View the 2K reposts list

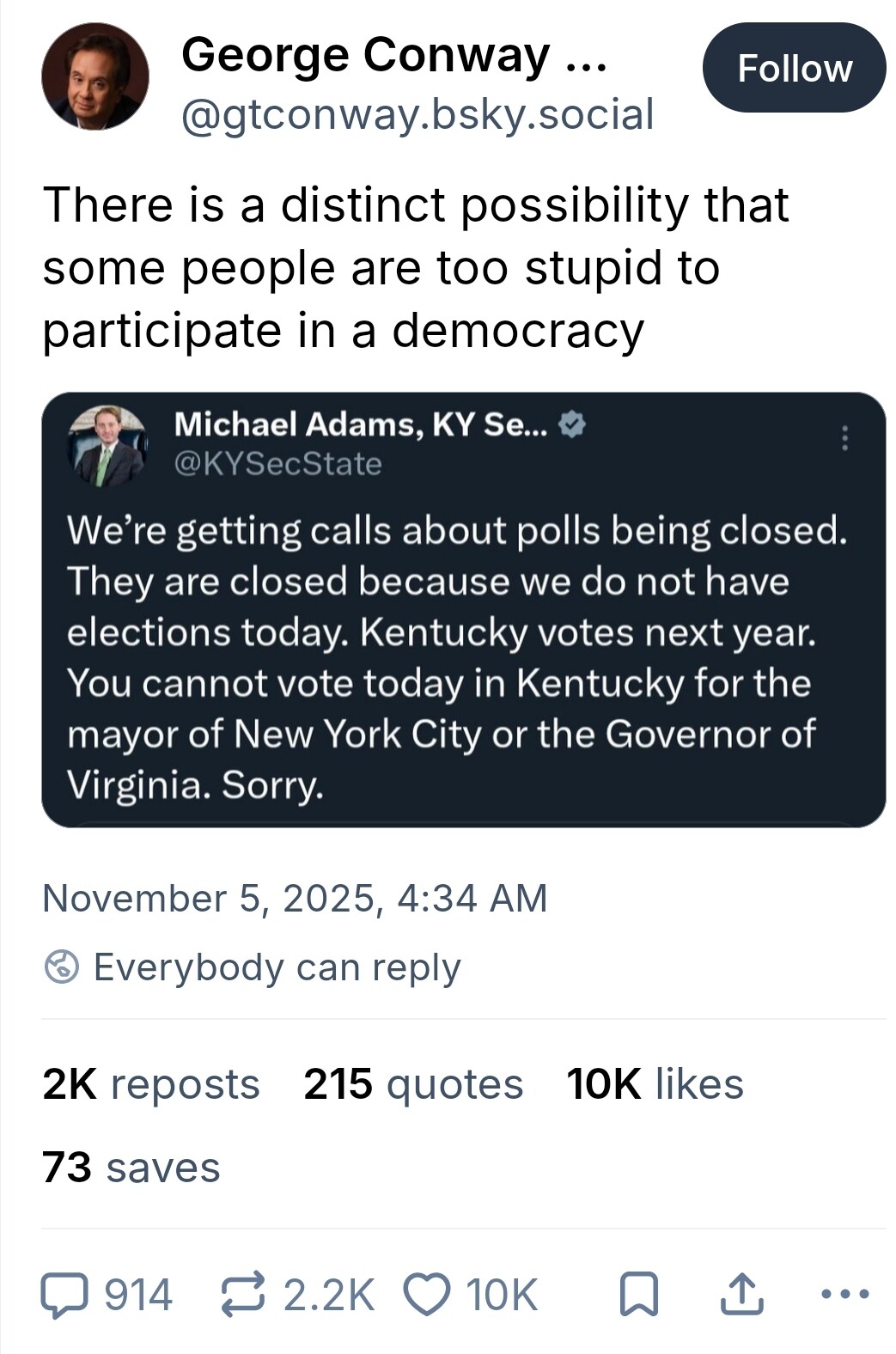[x=151, y=1084]
